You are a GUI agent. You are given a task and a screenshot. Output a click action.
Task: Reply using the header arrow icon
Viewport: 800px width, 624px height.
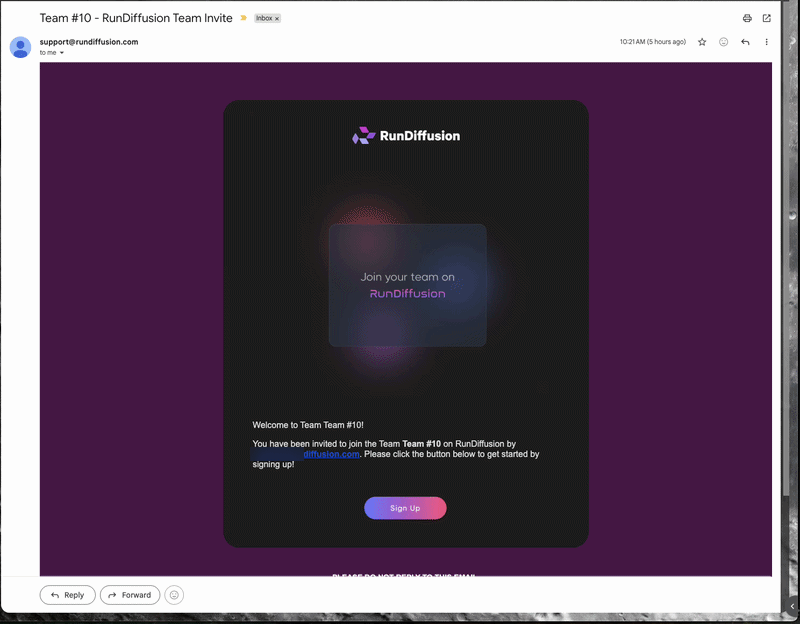coord(745,42)
